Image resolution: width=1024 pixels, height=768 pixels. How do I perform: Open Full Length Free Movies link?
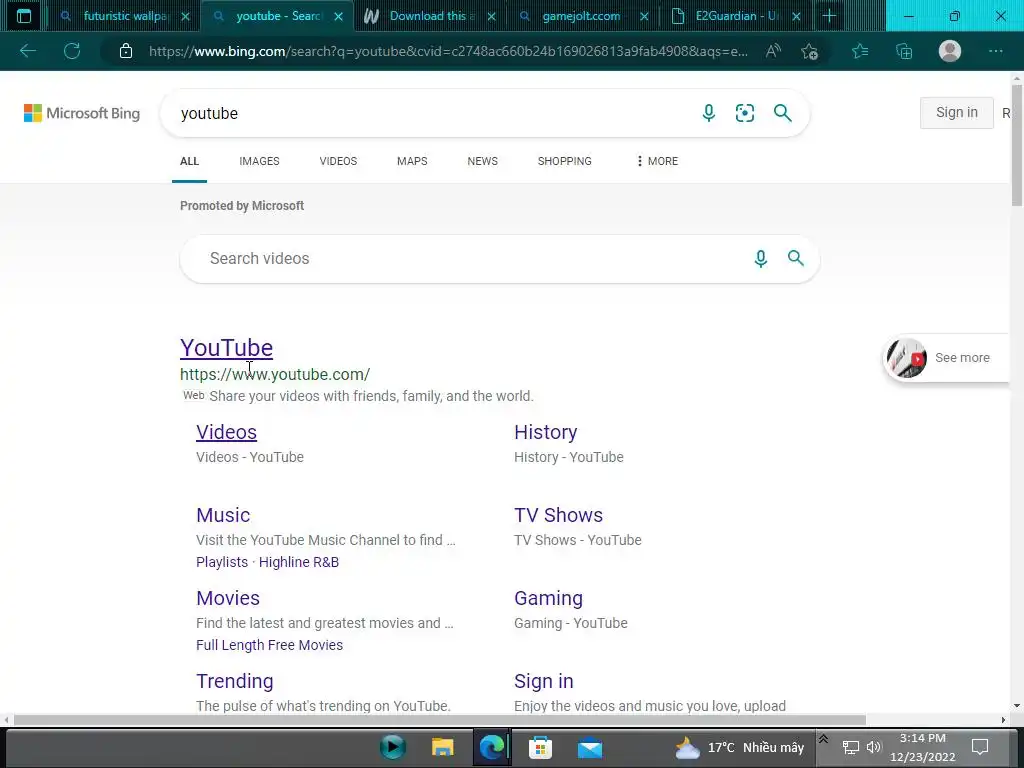click(x=269, y=645)
